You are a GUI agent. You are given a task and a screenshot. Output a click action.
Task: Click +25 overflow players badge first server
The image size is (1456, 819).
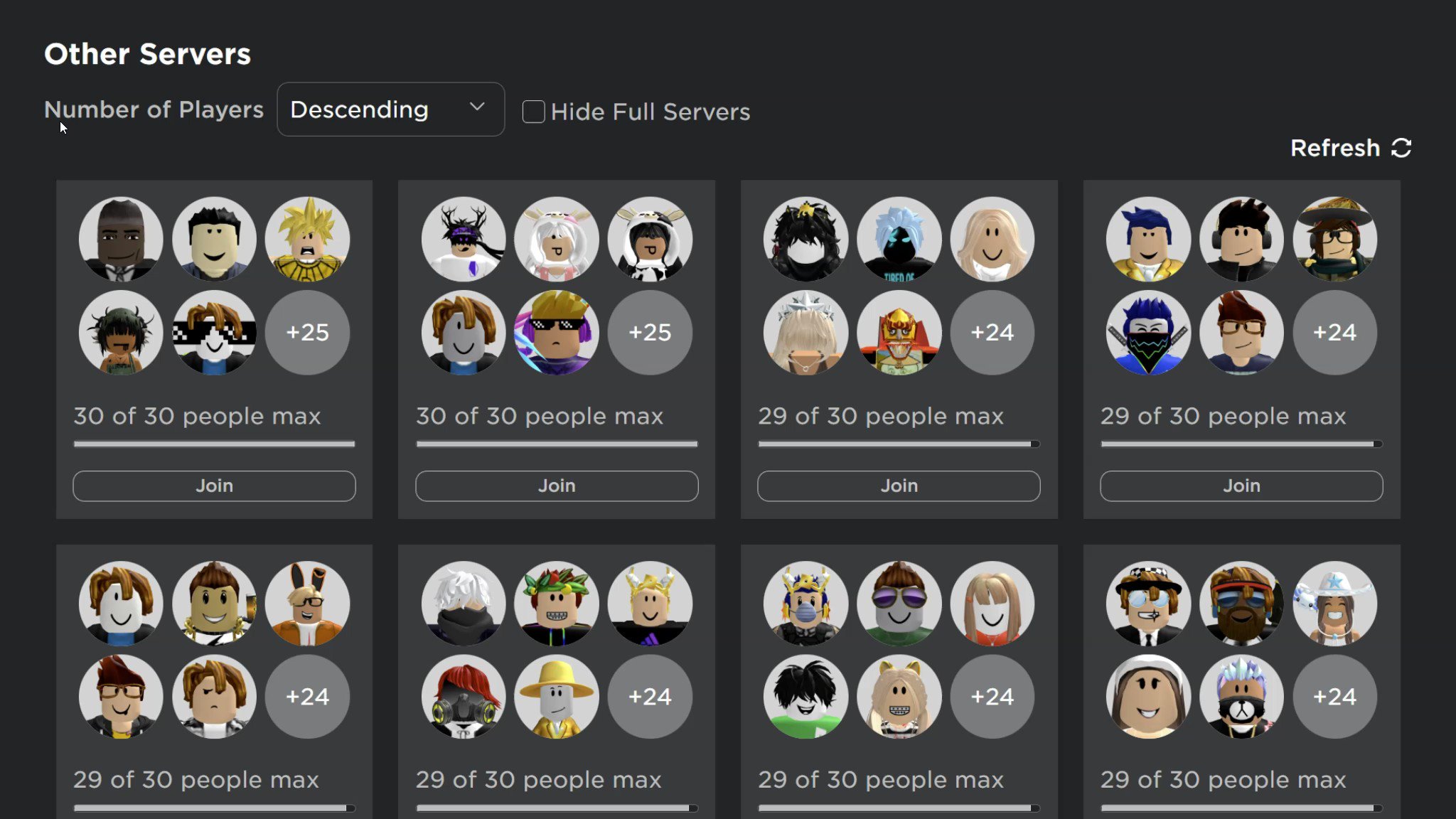click(307, 332)
